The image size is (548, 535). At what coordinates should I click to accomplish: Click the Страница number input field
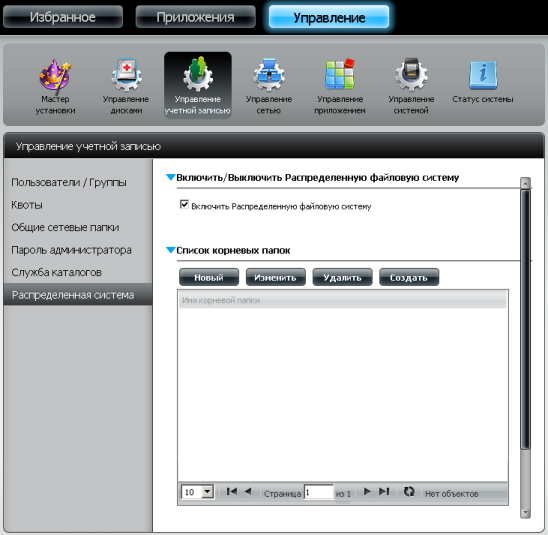(319, 492)
